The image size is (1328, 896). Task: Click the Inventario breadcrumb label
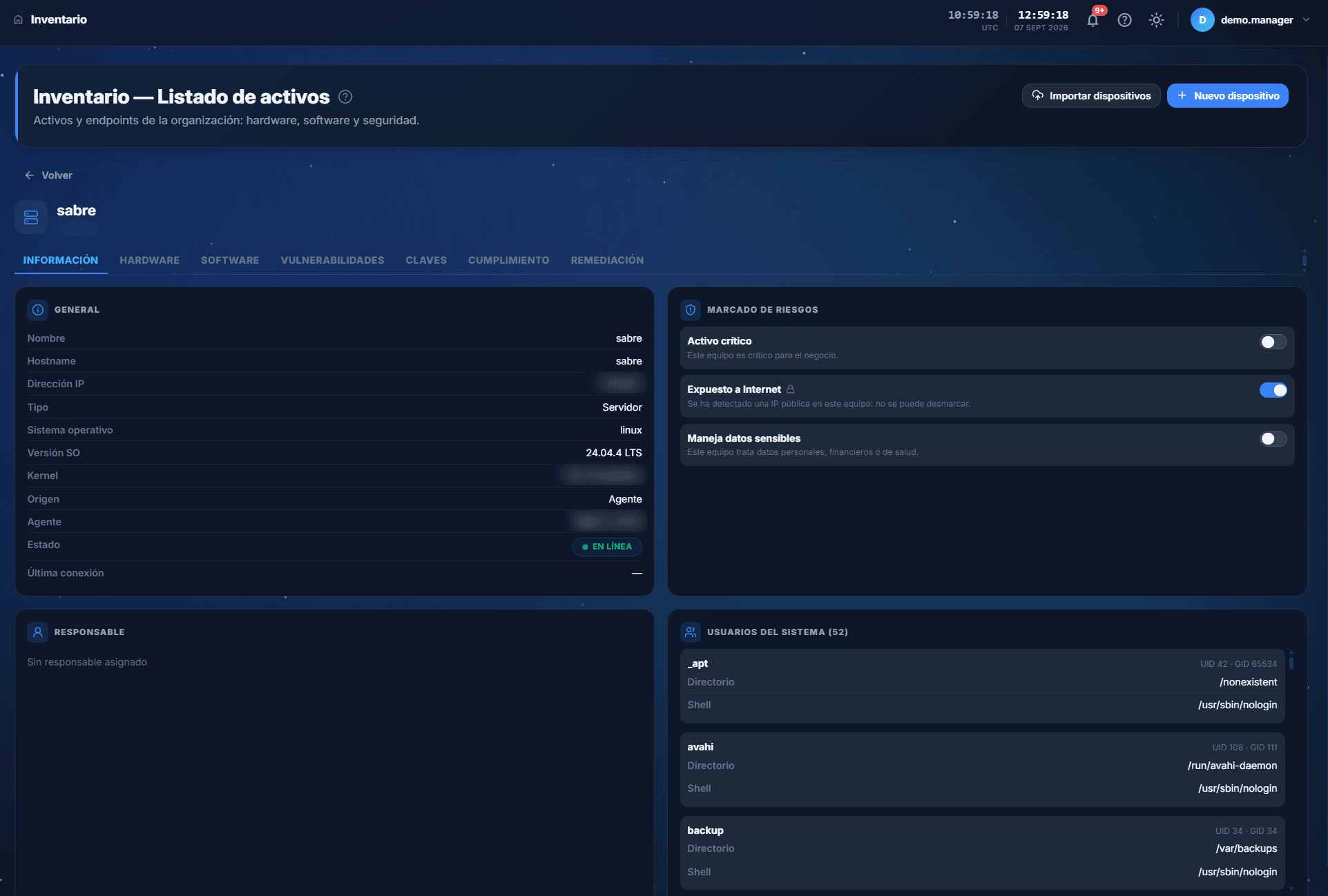coord(59,20)
